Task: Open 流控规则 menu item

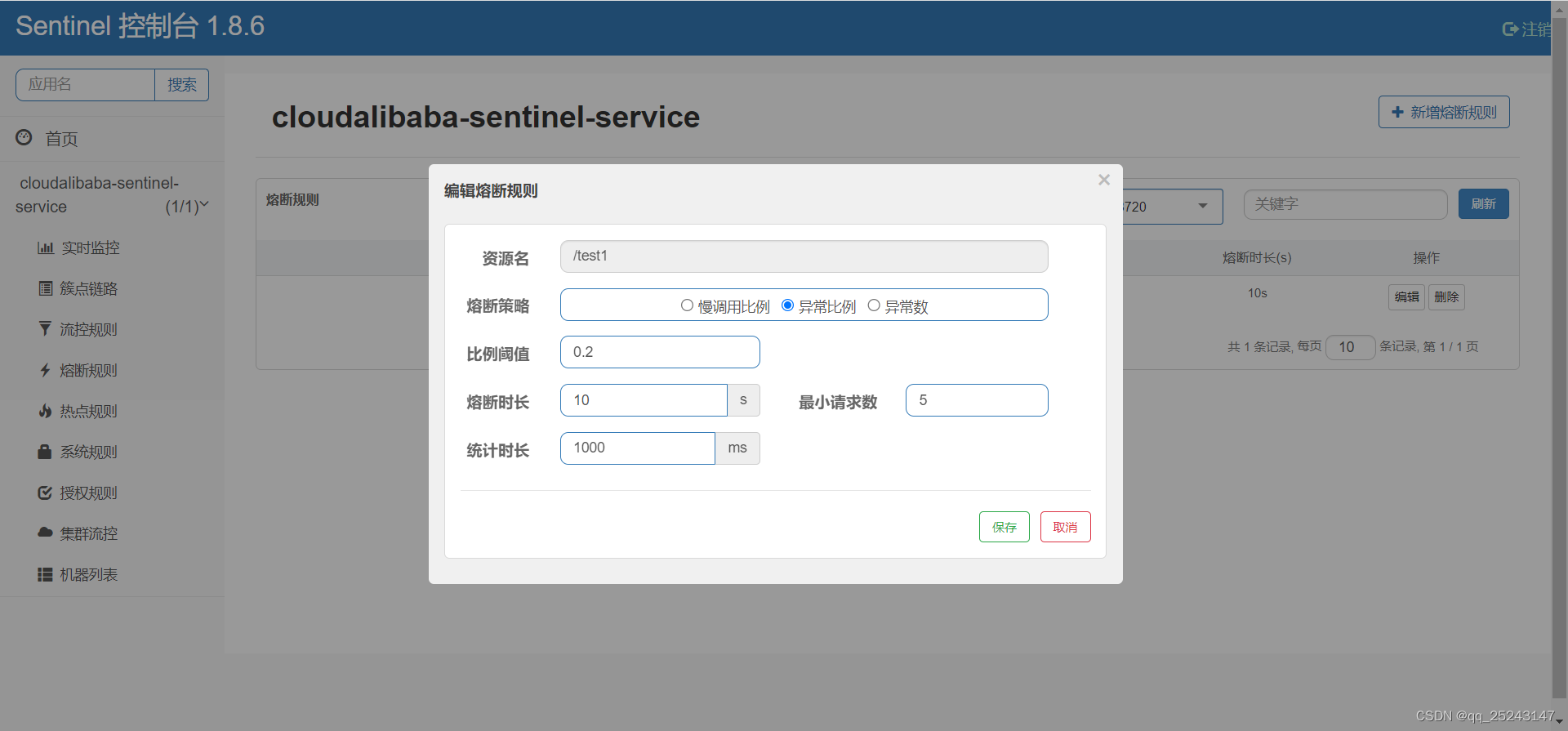Action: (x=88, y=329)
